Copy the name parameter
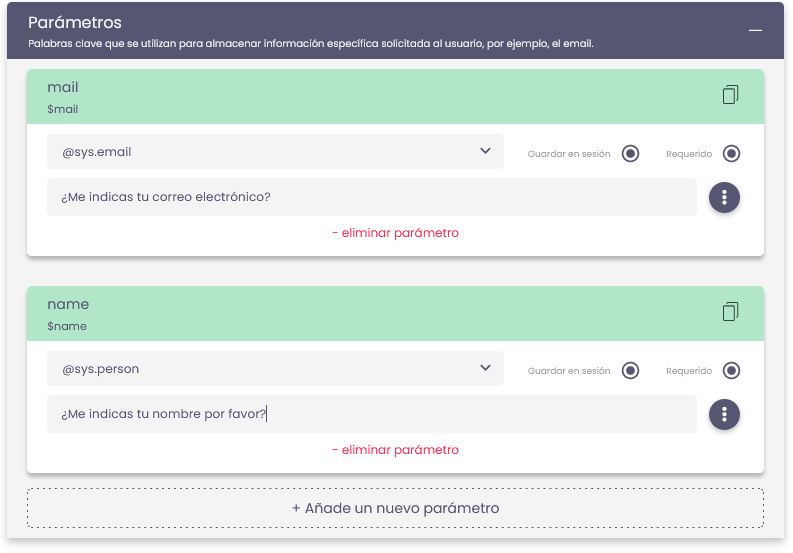This screenshot has height=553, width=793. [x=730, y=312]
